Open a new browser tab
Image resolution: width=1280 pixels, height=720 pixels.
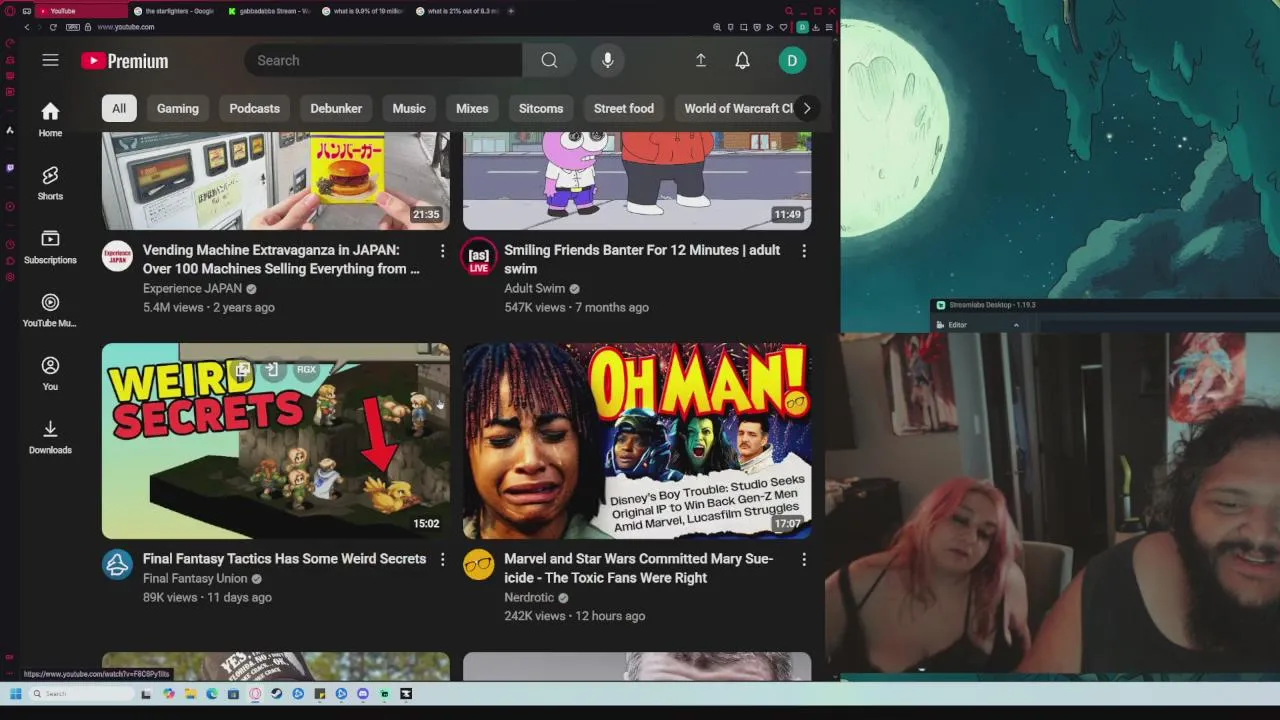511,11
